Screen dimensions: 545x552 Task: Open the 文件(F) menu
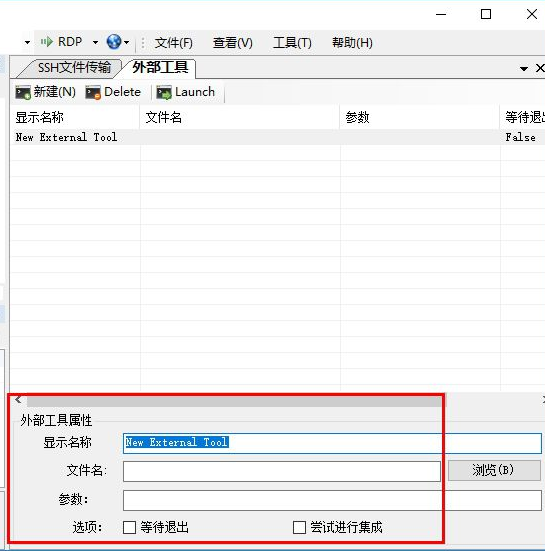pos(174,43)
